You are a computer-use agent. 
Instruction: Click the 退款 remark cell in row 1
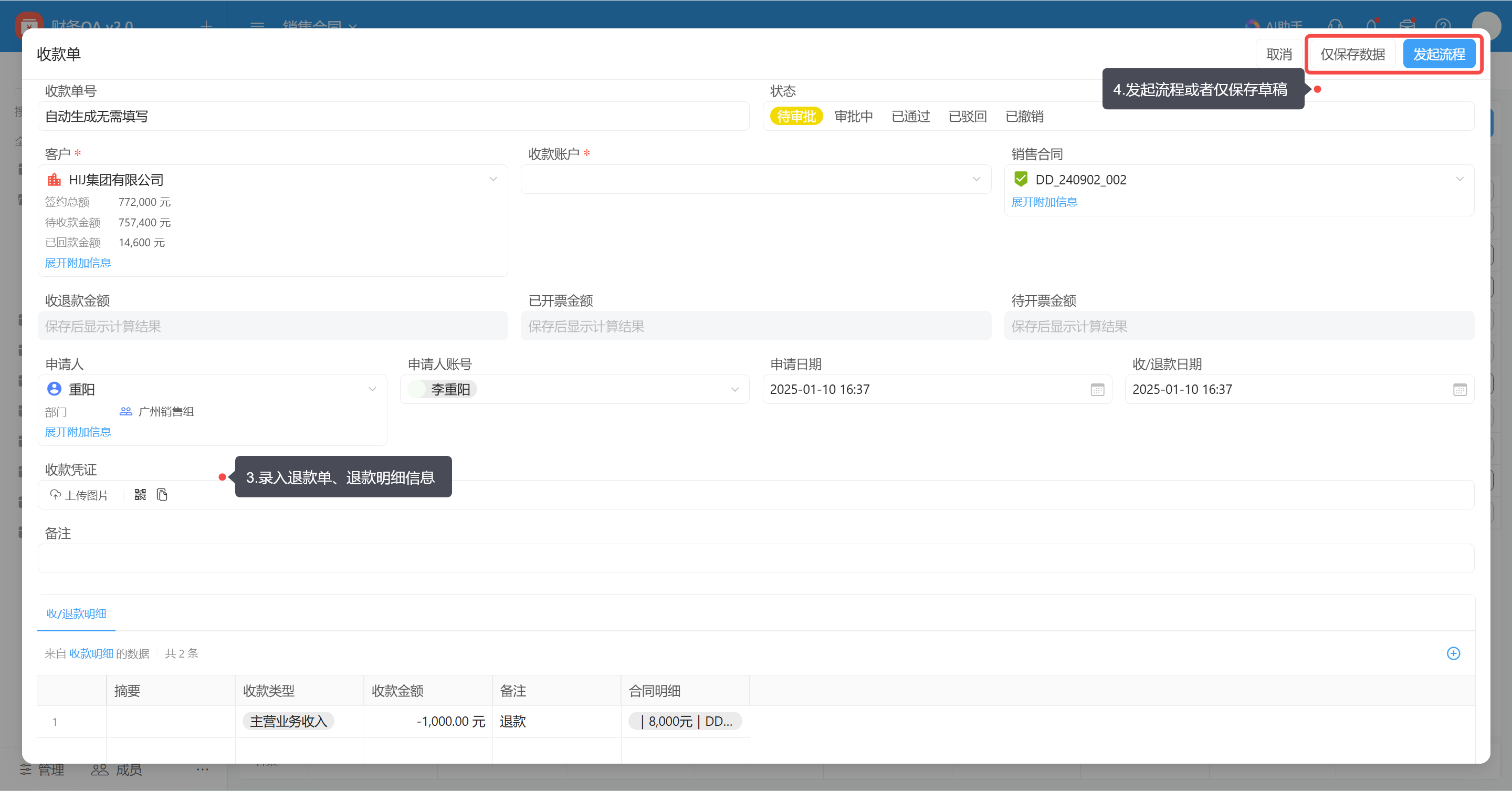pyautogui.click(x=556, y=721)
